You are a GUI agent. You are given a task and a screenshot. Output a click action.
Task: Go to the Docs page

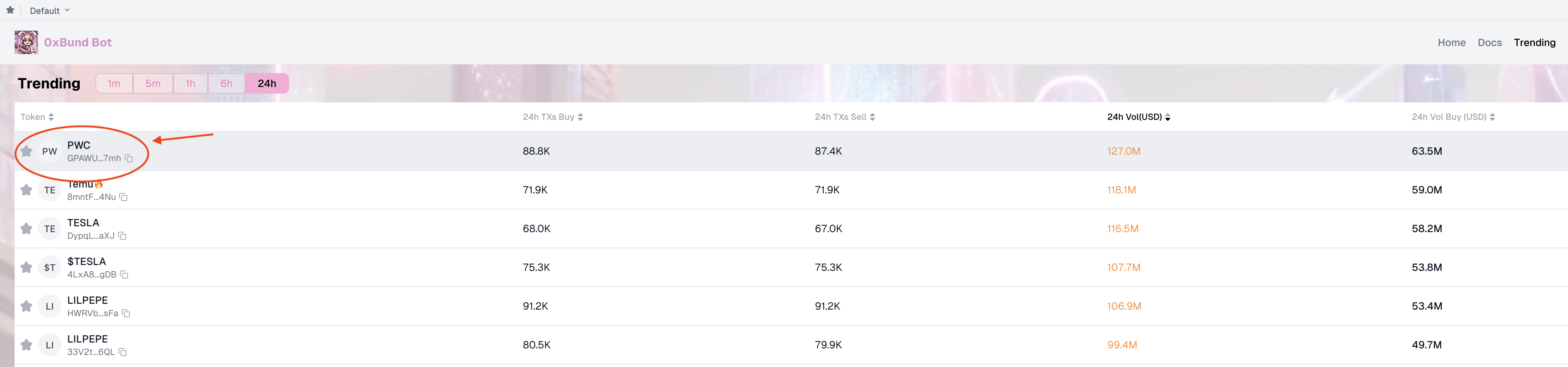pyautogui.click(x=1489, y=43)
